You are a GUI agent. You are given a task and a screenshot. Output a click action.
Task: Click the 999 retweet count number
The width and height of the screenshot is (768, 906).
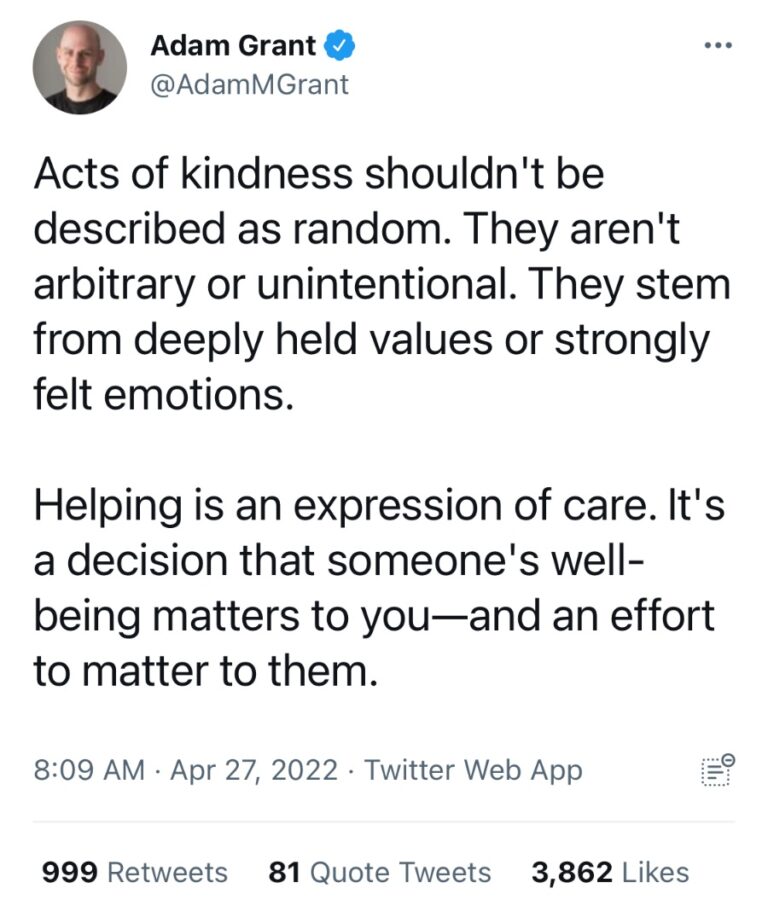pos(69,872)
